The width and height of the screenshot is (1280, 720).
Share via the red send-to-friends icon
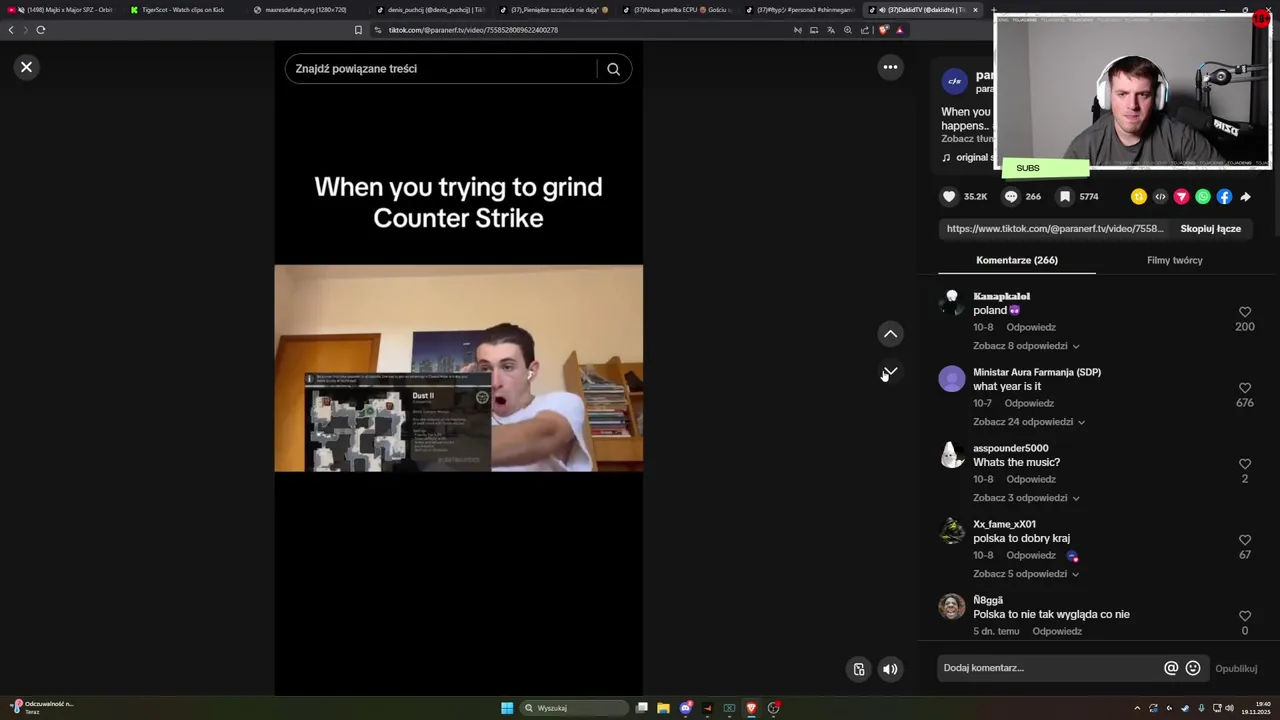[x=1181, y=197]
